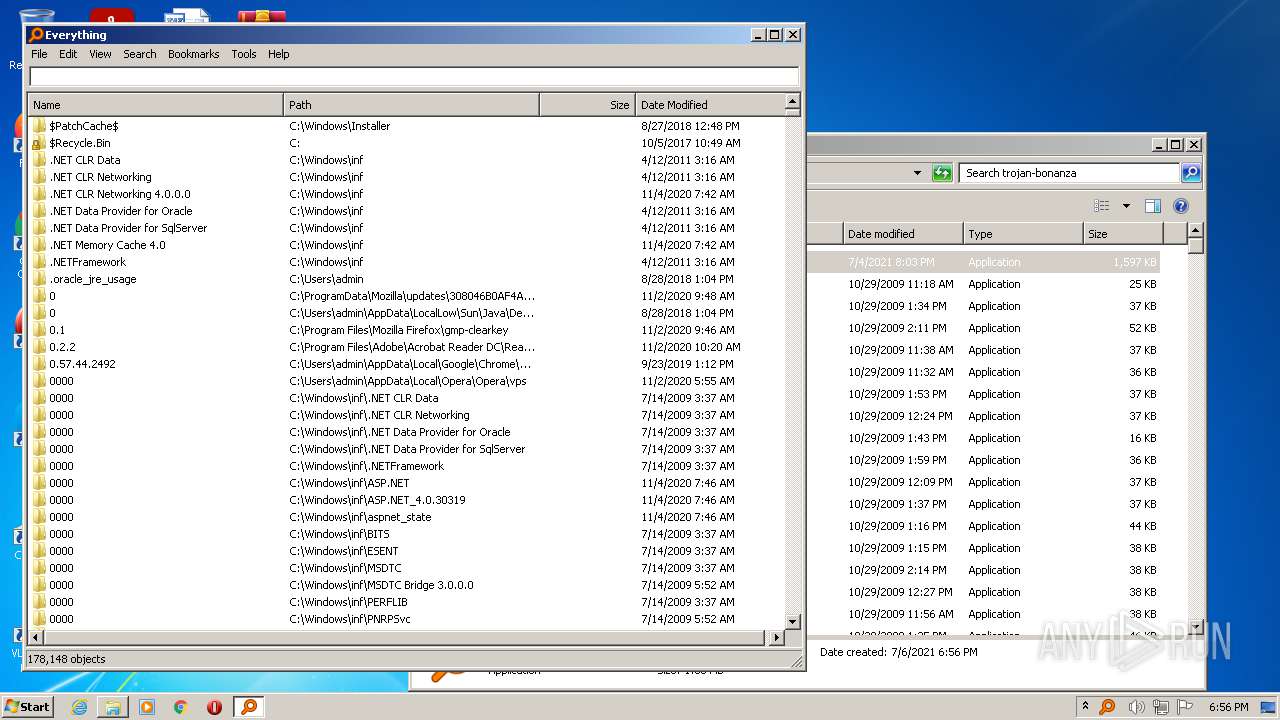Image resolution: width=1280 pixels, height=720 pixels.
Task: Sort Everything results by Date Modified
Action: point(709,104)
